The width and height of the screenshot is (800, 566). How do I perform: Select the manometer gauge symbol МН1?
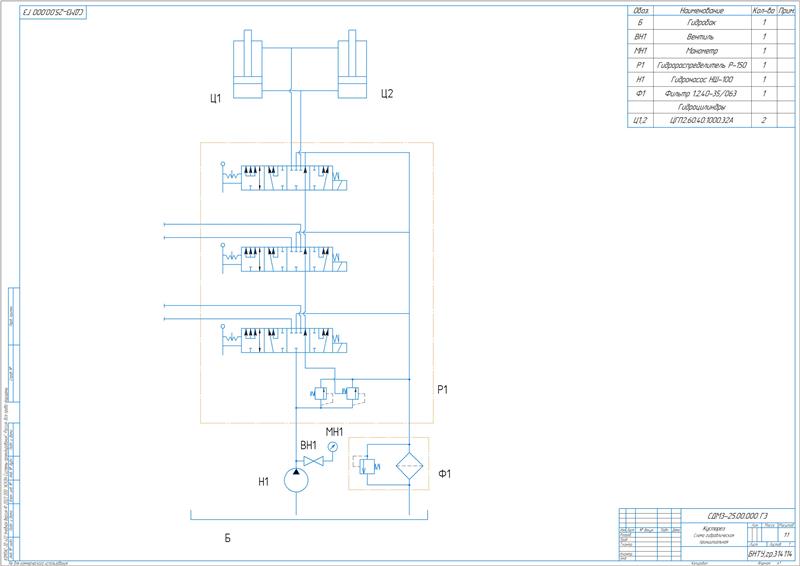[333, 447]
